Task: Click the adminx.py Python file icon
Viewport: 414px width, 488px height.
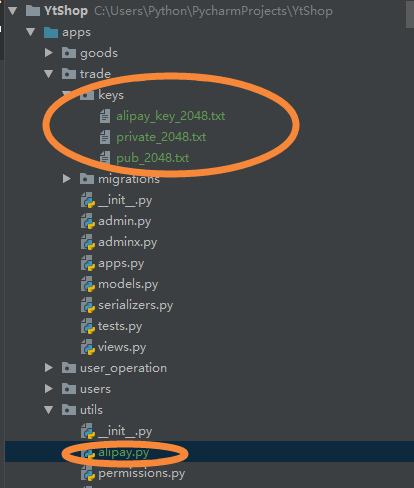Action: pyautogui.click(x=88, y=242)
